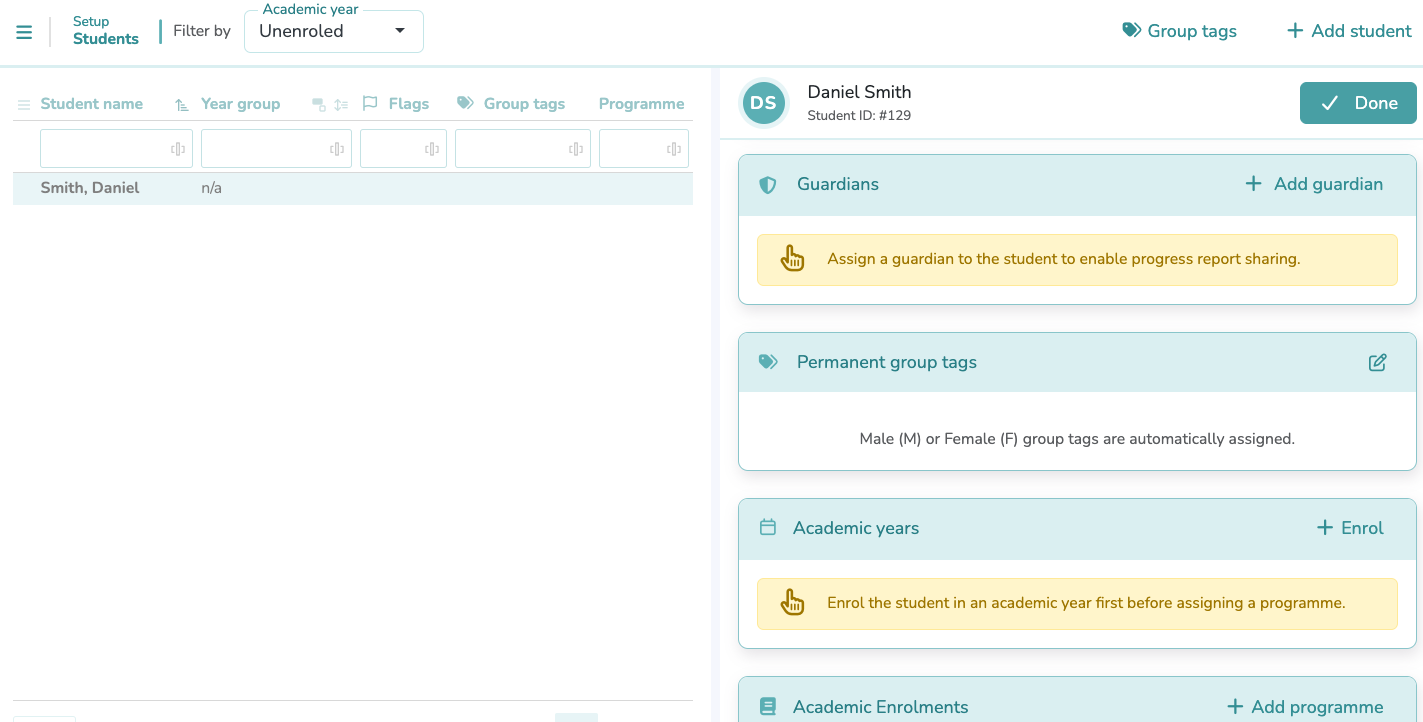Click the table columns menu icon
The width and height of the screenshot is (1423, 722).
point(23,104)
